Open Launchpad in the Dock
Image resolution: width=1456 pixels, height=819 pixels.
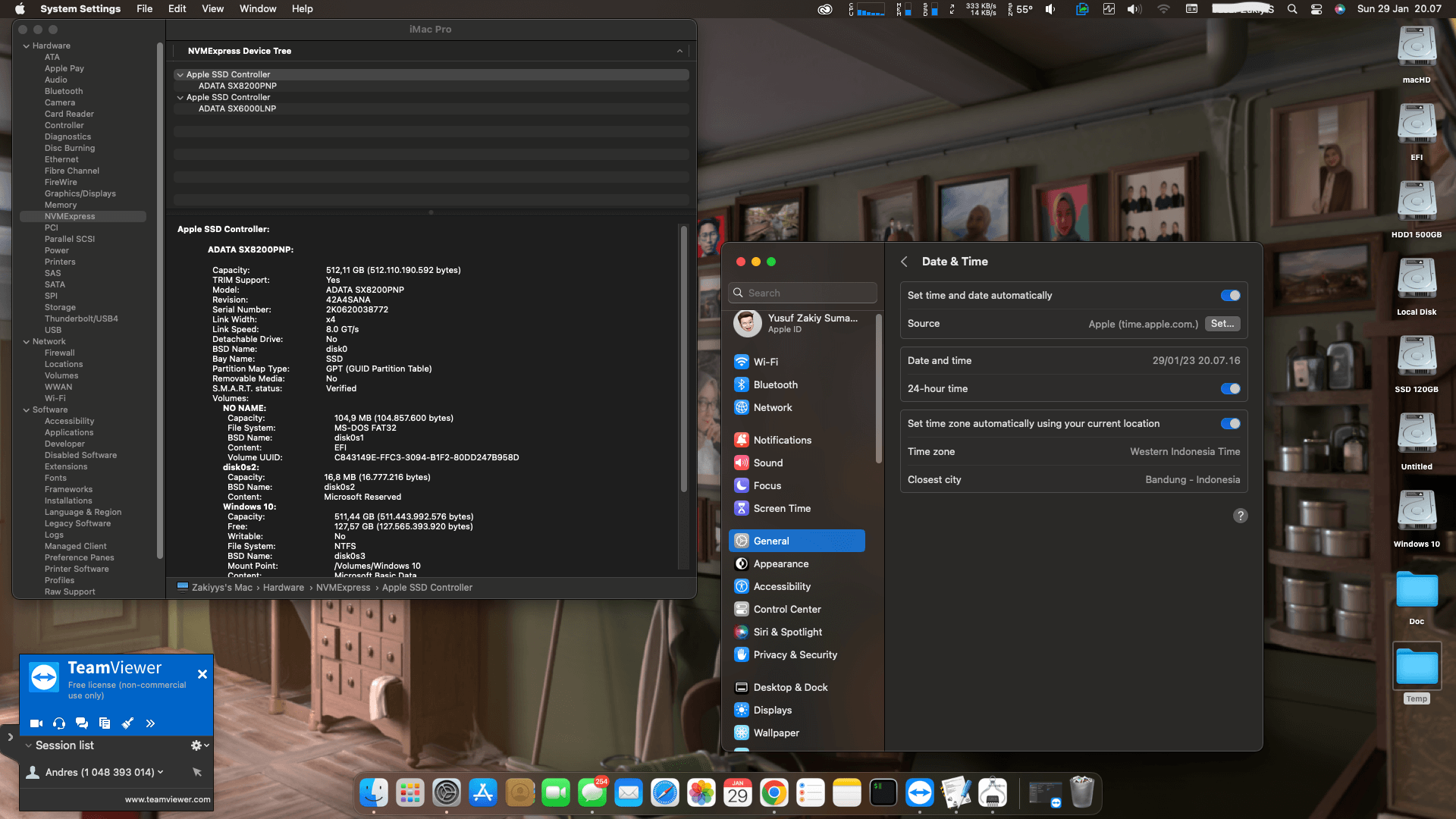click(x=410, y=793)
